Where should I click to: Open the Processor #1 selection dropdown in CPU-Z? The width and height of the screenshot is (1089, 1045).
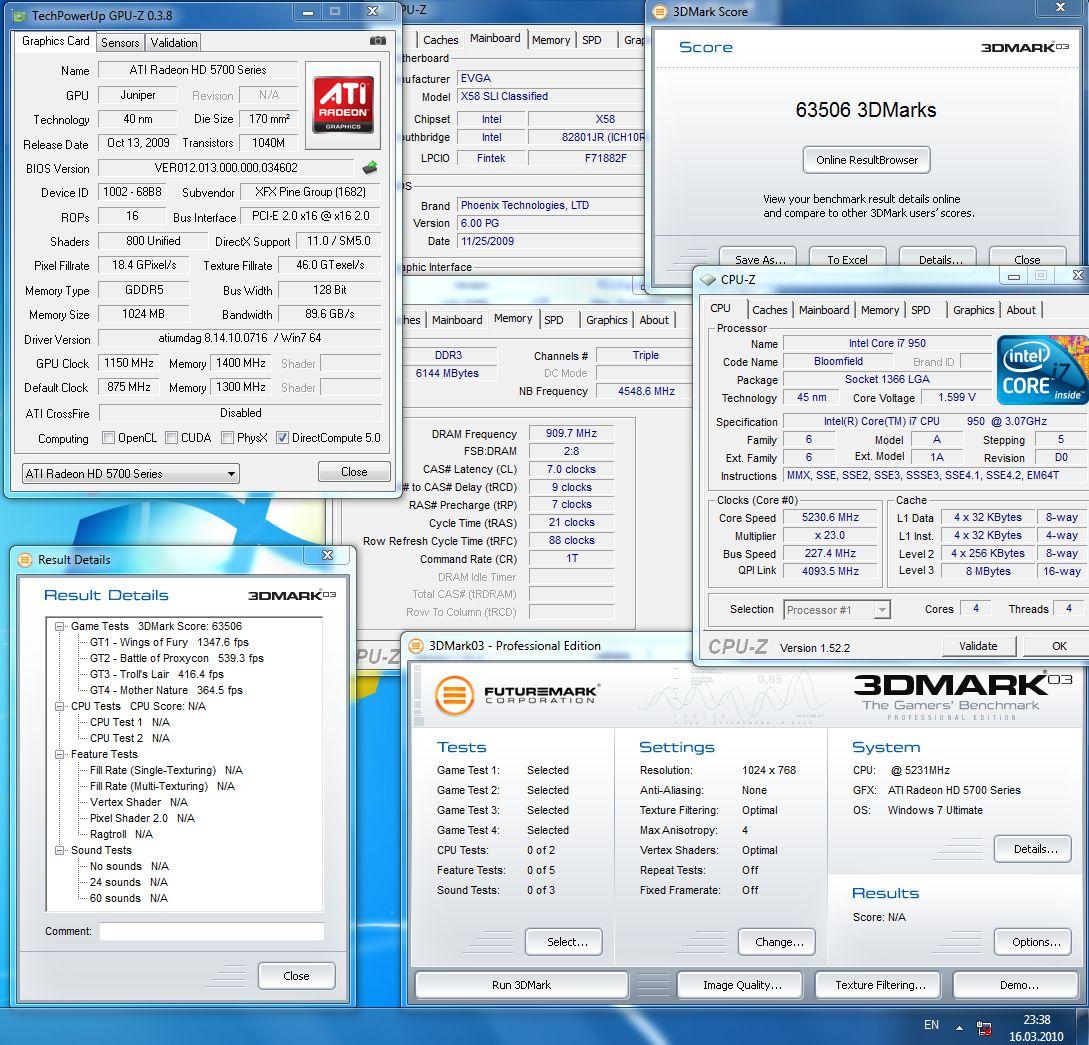coord(837,610)
